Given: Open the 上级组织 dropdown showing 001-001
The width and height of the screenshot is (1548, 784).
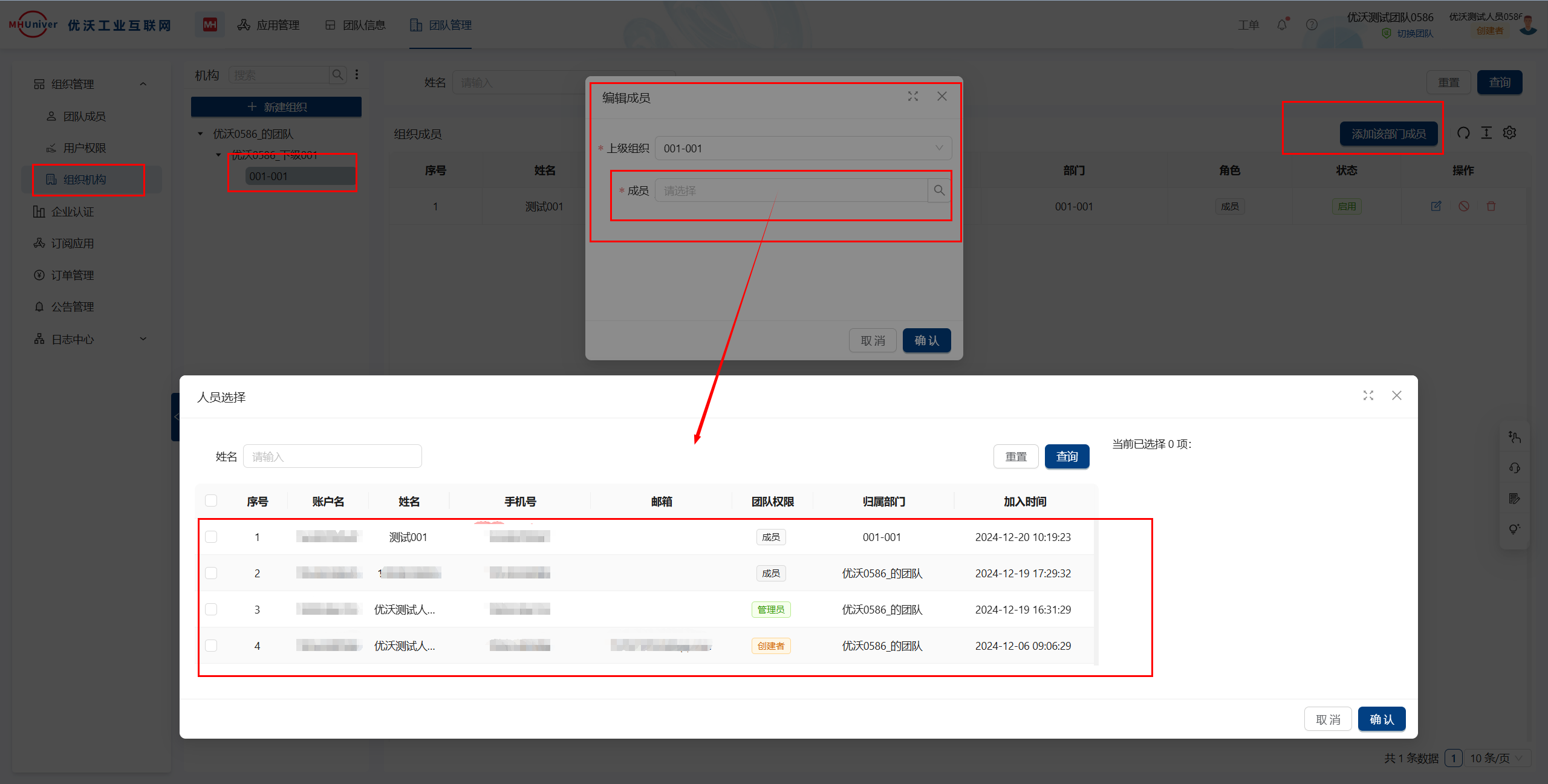Looking at the screenshot, I should (802, 148).
